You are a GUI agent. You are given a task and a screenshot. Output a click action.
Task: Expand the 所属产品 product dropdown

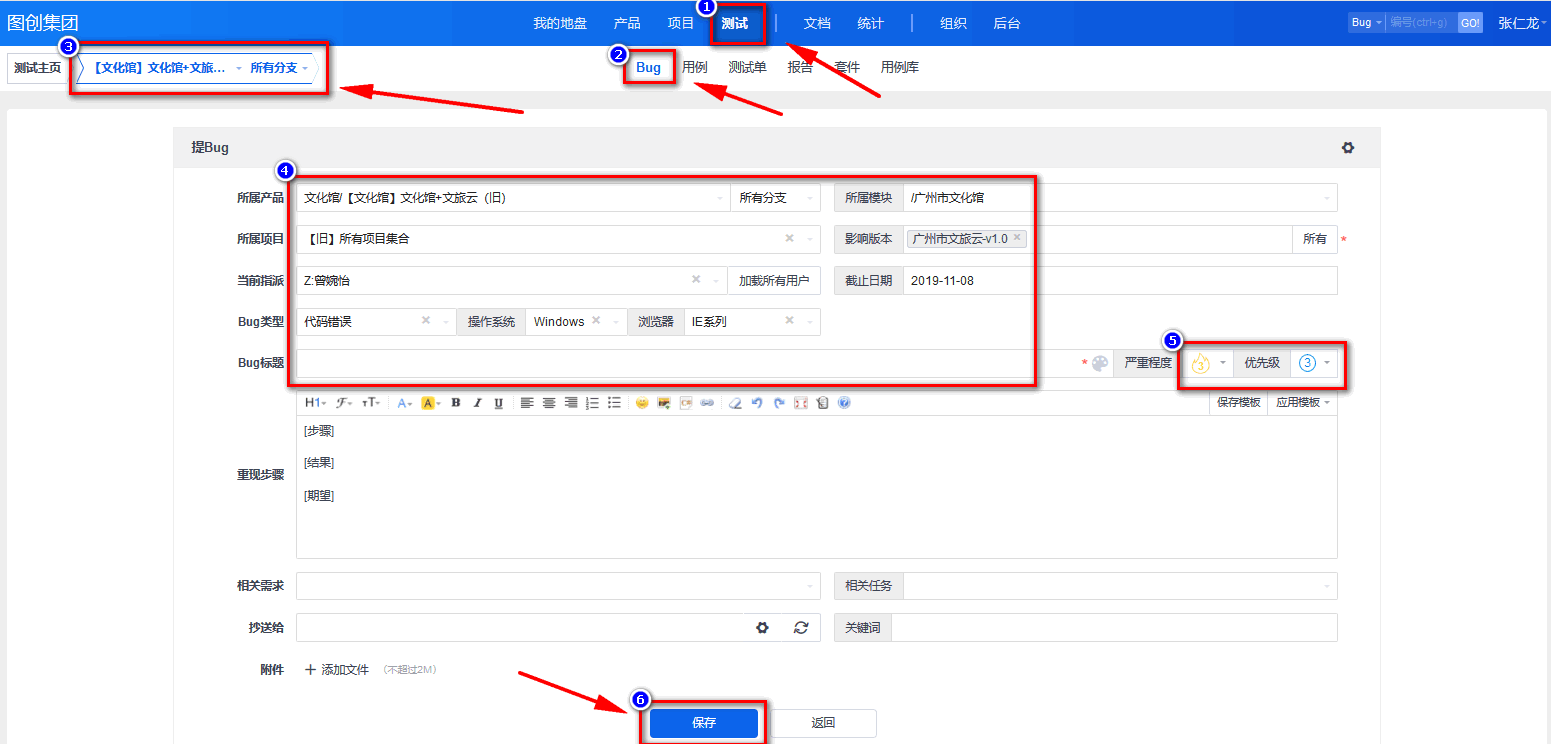click(x=513, y=198)
